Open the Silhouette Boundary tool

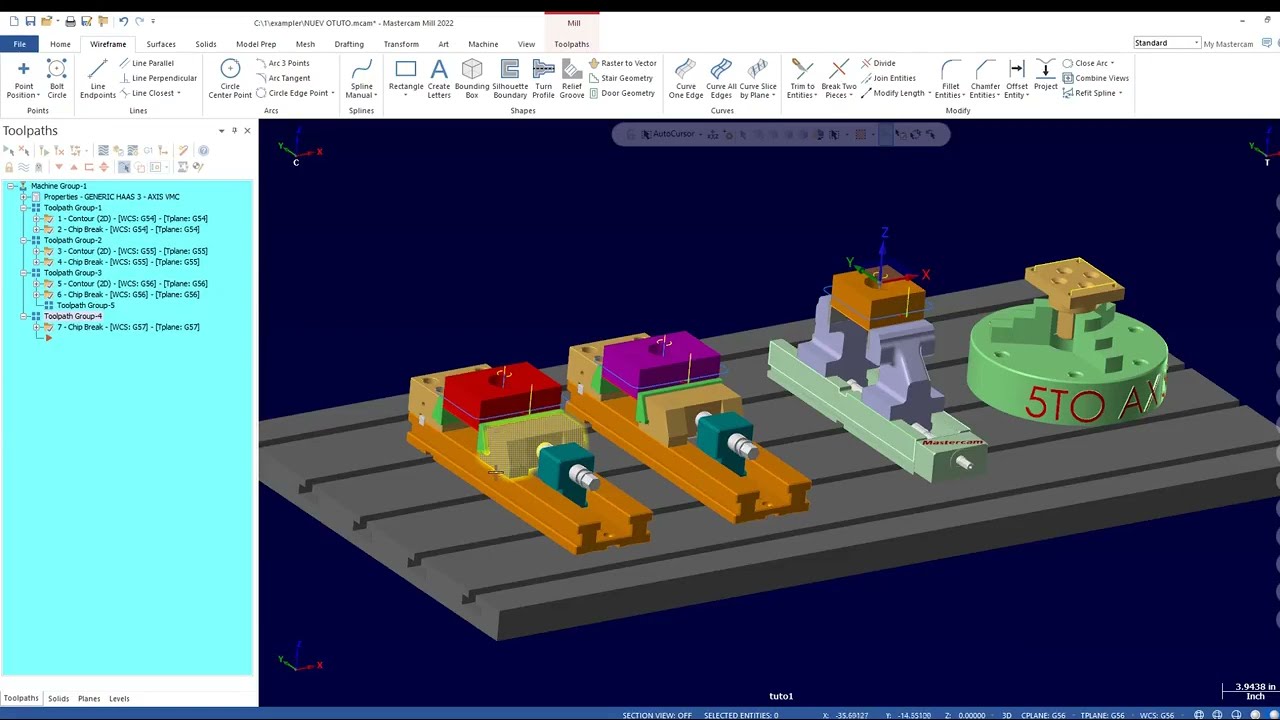click(510, 78)
